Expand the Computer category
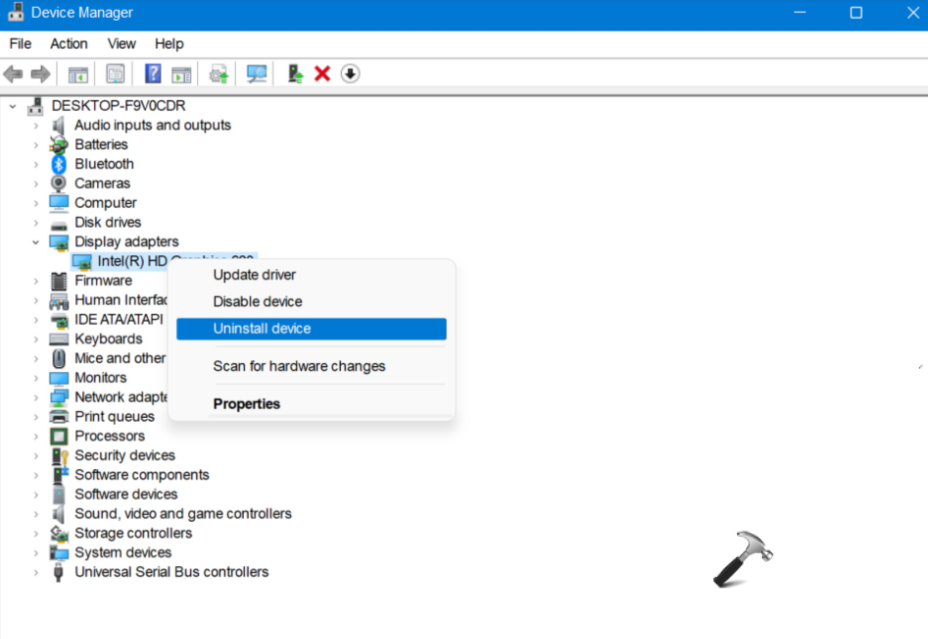This screenshot has height=639, width=928. (x=36, y=204)
